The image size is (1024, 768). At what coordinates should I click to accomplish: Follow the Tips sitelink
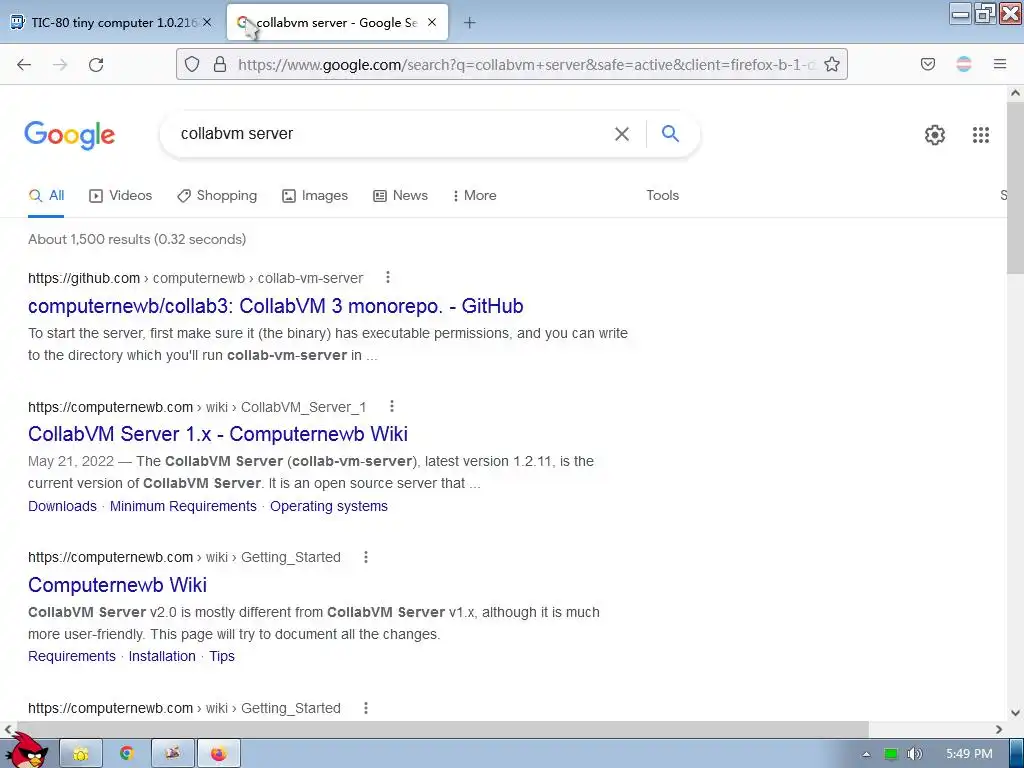tap(222, 656)
